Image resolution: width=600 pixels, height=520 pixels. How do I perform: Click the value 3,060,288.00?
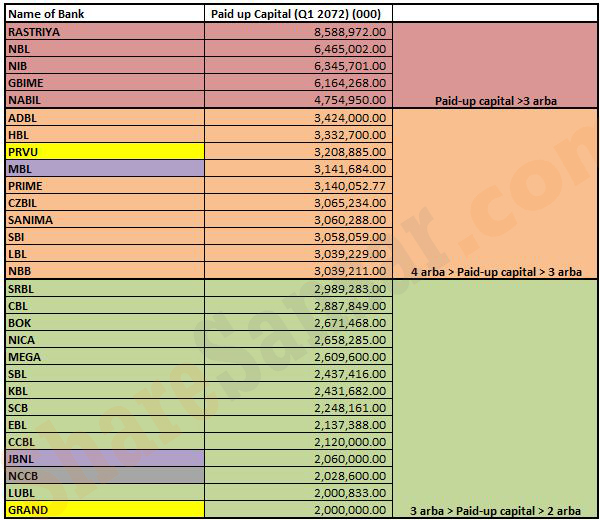pos(350,220)
